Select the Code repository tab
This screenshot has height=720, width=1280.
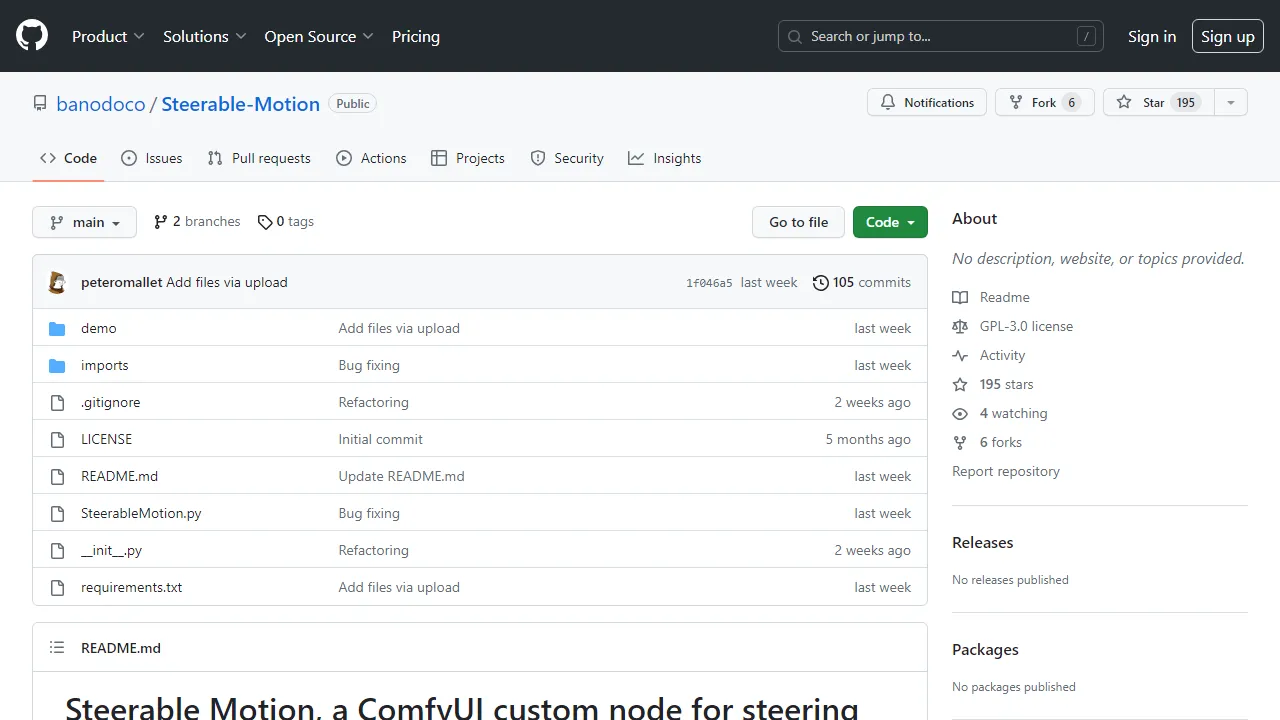tap(68, 158)
